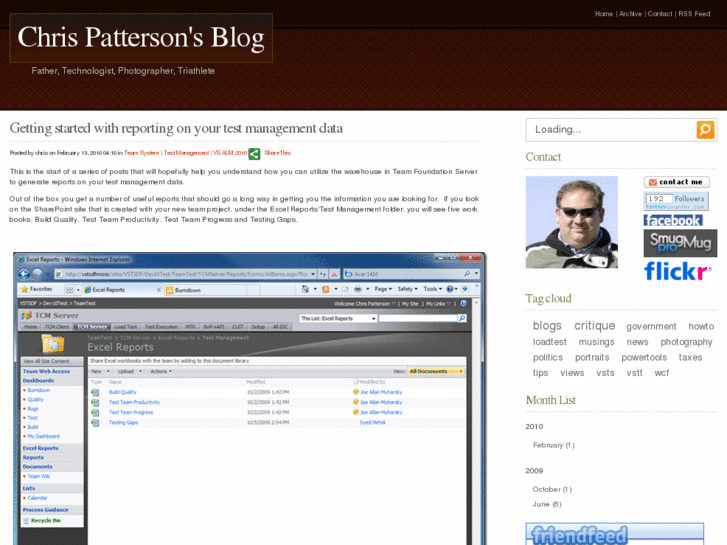Subscribe via RSS Feed link
This screenshot has height=545, width=727.
click(694, 14)
